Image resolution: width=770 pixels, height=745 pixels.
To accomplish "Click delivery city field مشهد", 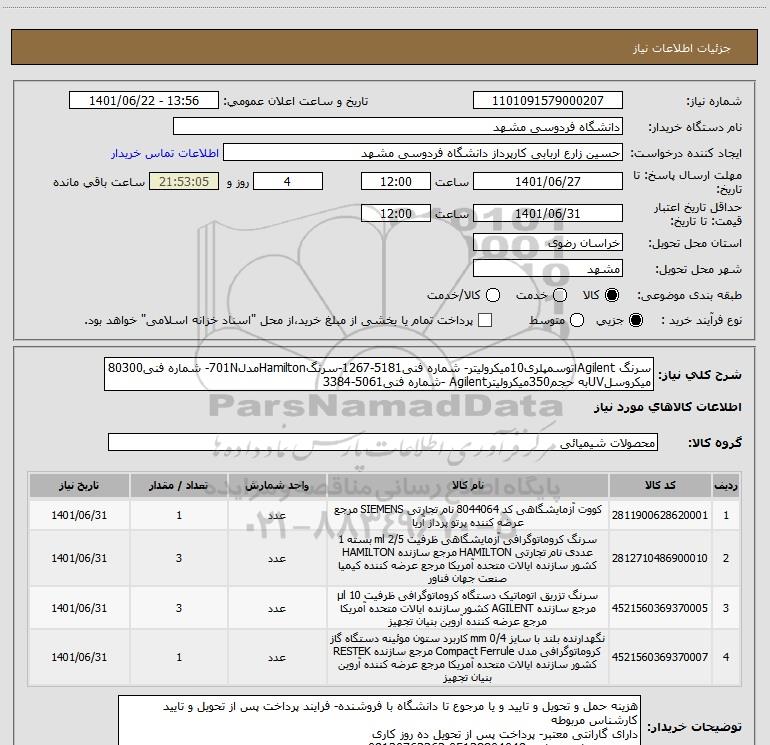I will click(548, 269).
